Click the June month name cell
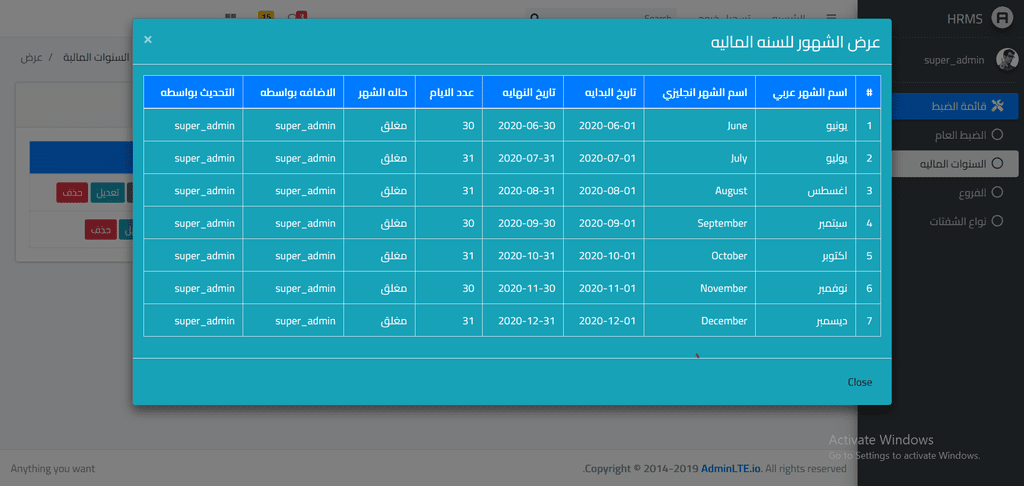Viewport: 1024px width, 486px height. click(x=699, y=125)
